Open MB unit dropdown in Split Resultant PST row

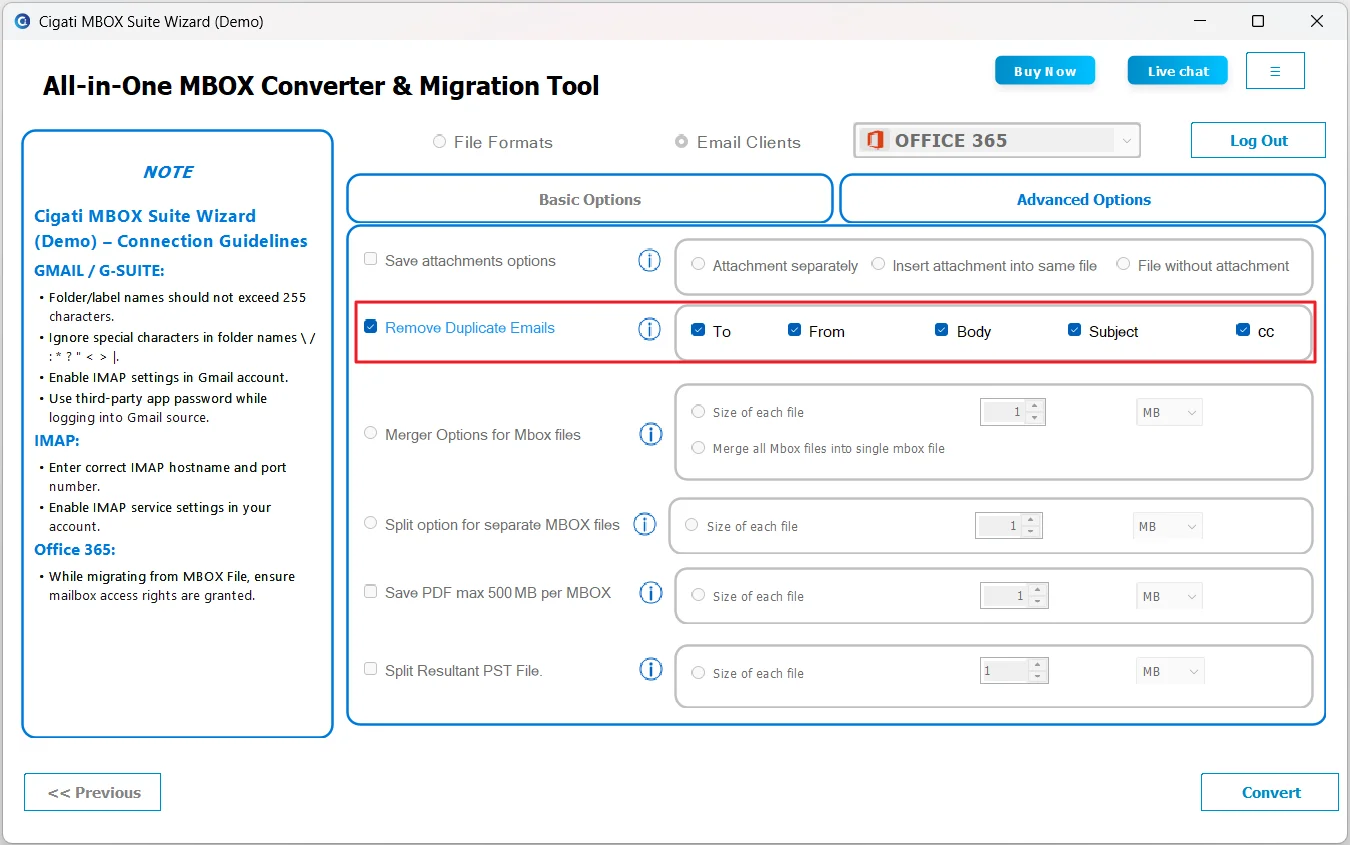1170,672
